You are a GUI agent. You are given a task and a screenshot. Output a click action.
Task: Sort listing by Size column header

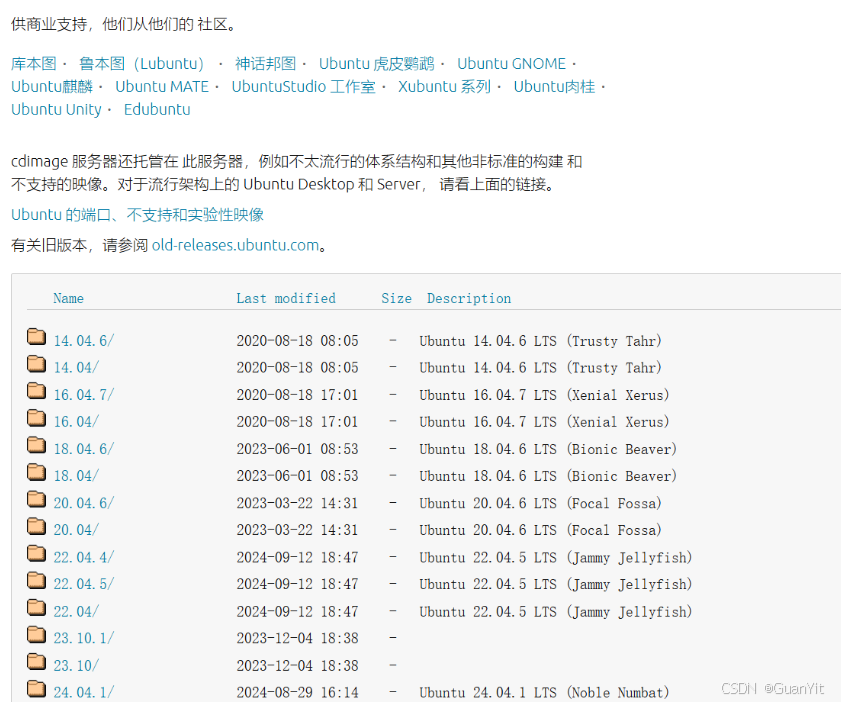396,299
